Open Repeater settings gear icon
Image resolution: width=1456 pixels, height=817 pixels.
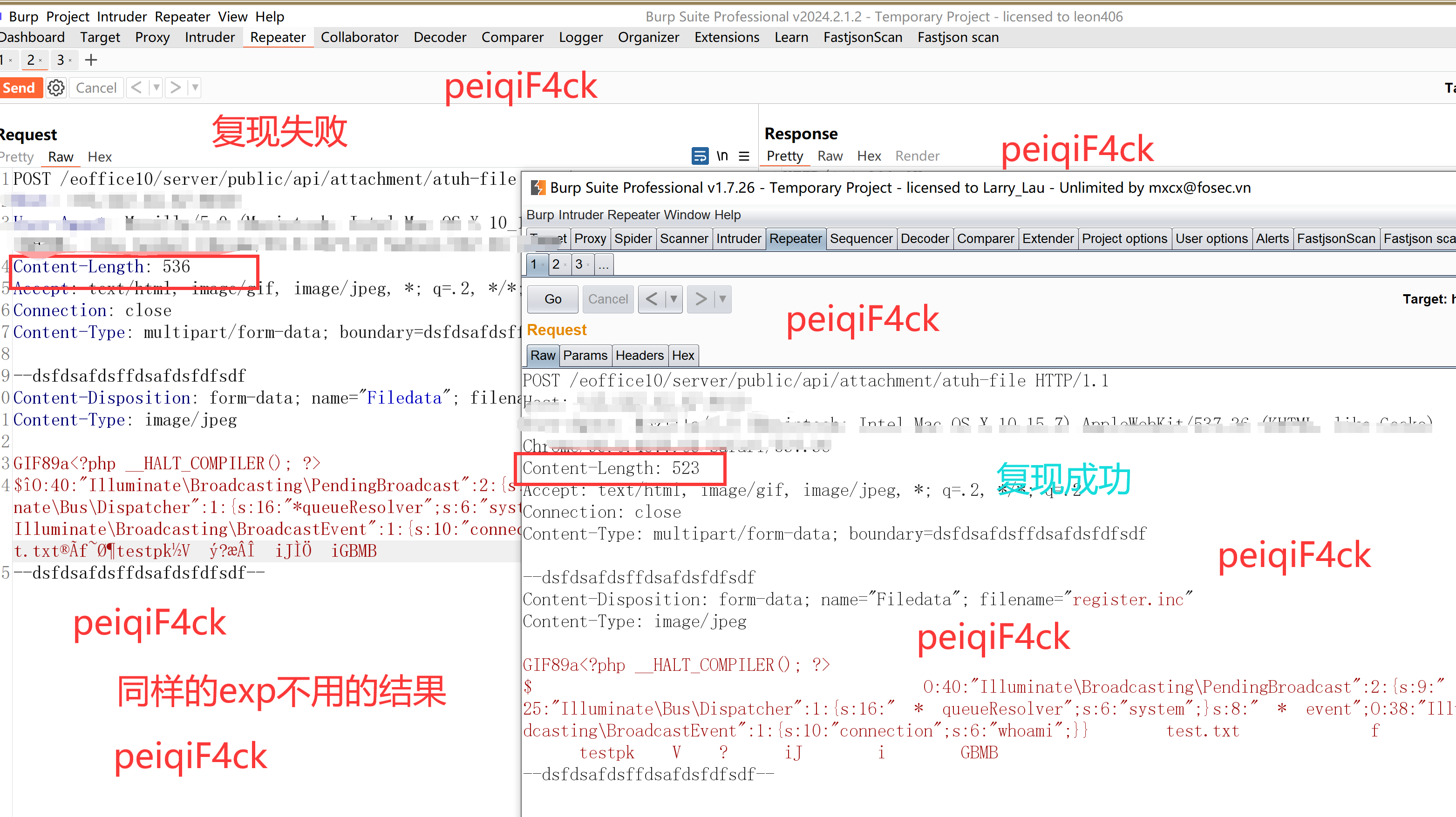(x=56, y=88)
